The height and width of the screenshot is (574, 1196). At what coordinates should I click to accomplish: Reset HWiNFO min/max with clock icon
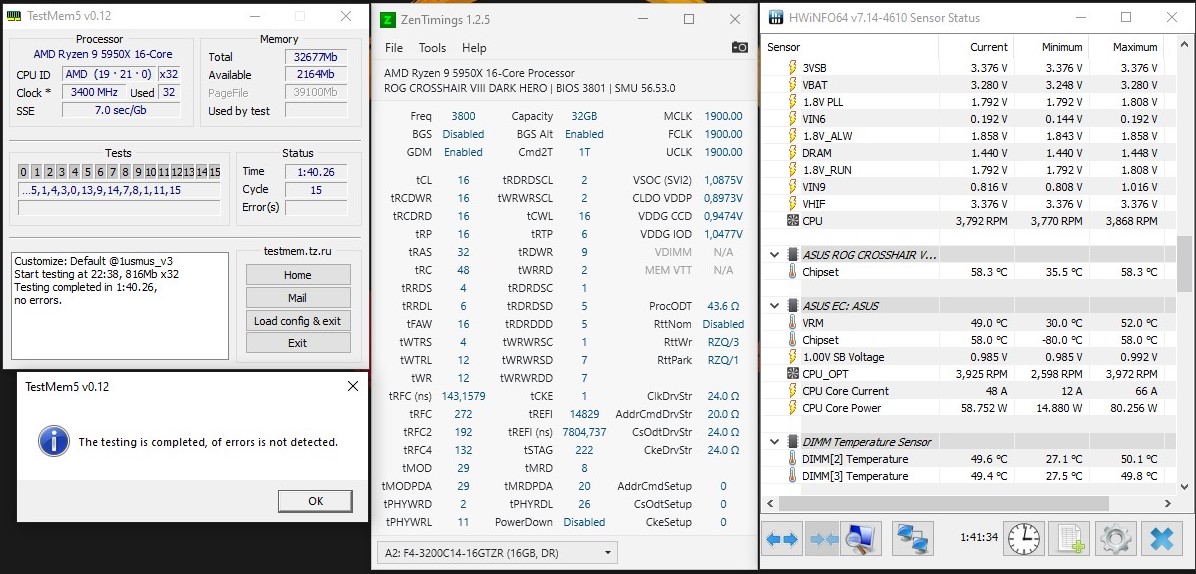[x=1023, y=540]
